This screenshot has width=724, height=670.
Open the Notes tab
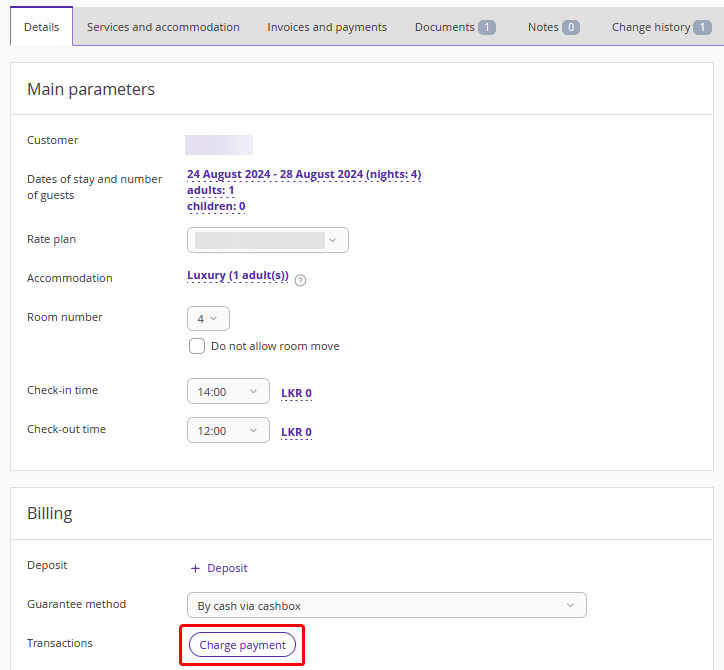(x=553, y=27)
